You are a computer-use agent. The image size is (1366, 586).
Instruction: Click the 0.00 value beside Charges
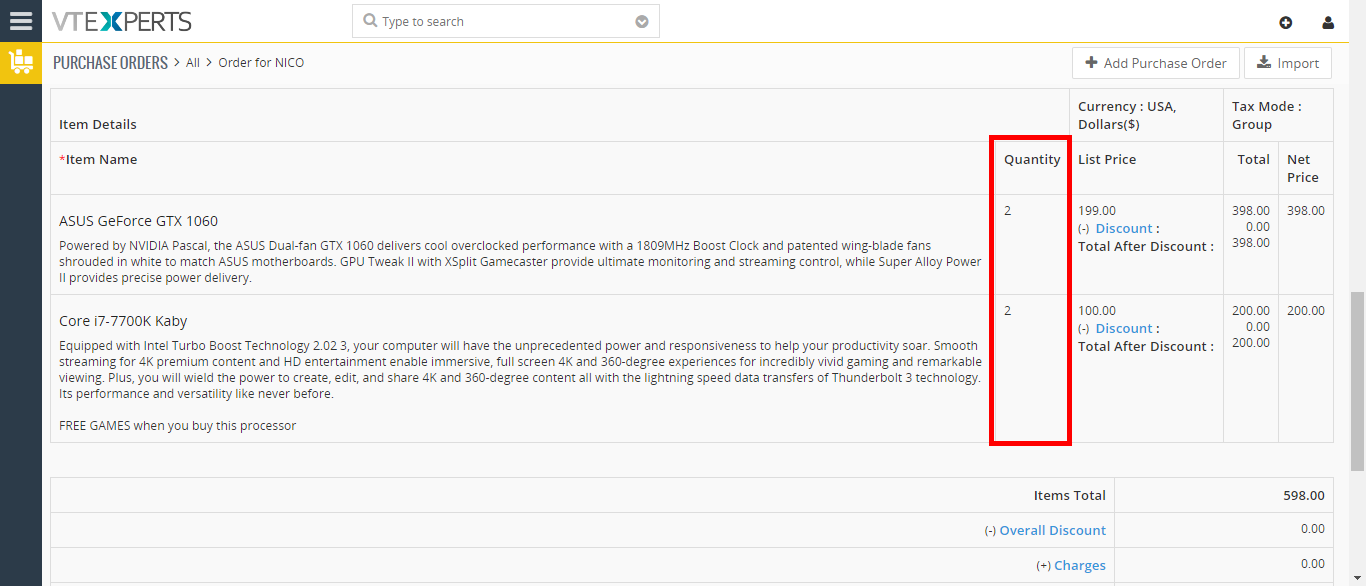click(1313, 564)
